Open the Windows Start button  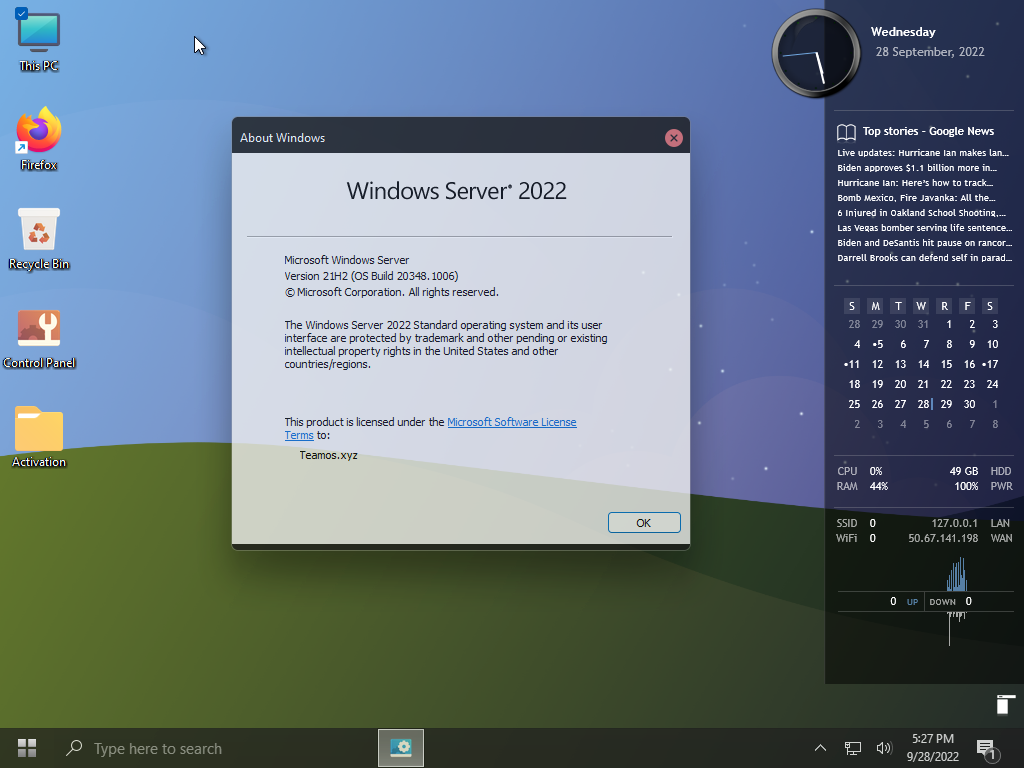(x=27, y=748)
